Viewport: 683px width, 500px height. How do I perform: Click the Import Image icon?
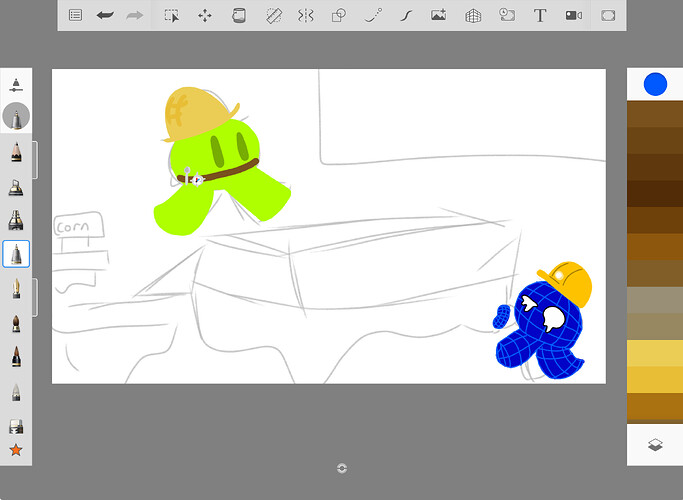tap(439, 15)
